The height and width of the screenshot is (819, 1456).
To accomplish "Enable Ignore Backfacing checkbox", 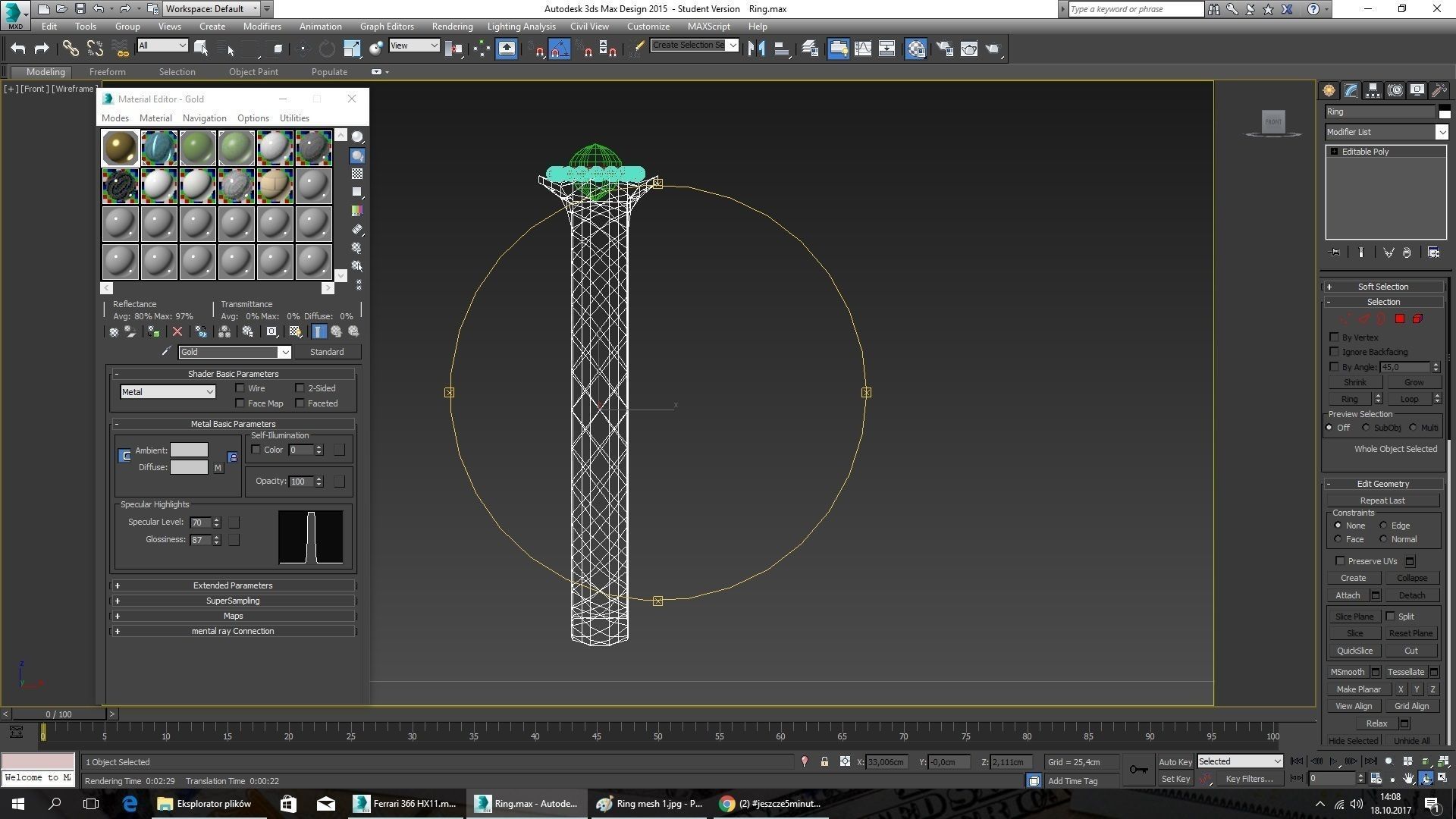I will tap(1335, 351).
